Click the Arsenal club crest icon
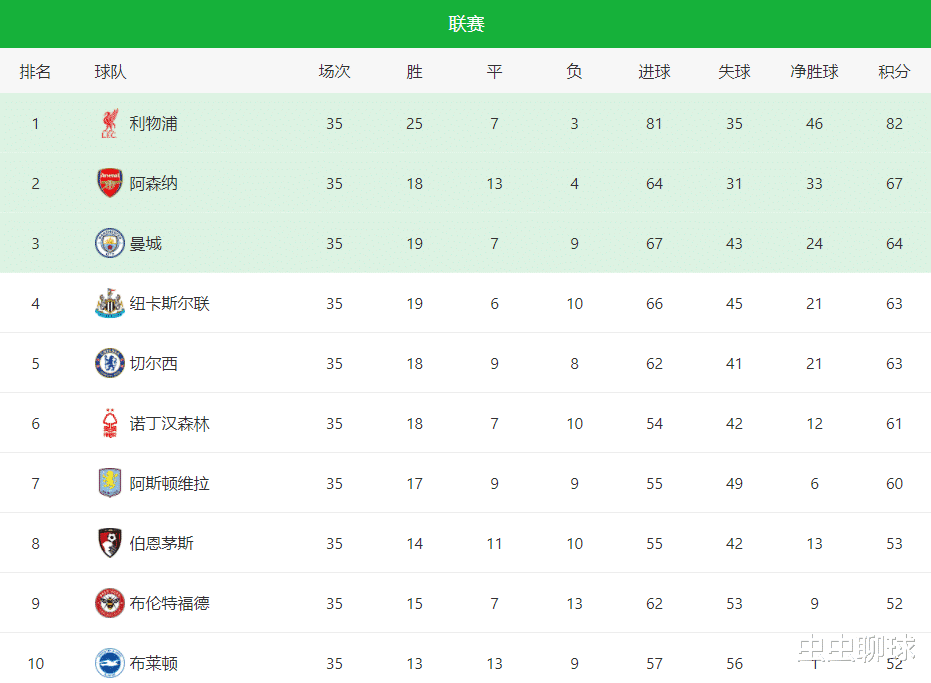 109,184
